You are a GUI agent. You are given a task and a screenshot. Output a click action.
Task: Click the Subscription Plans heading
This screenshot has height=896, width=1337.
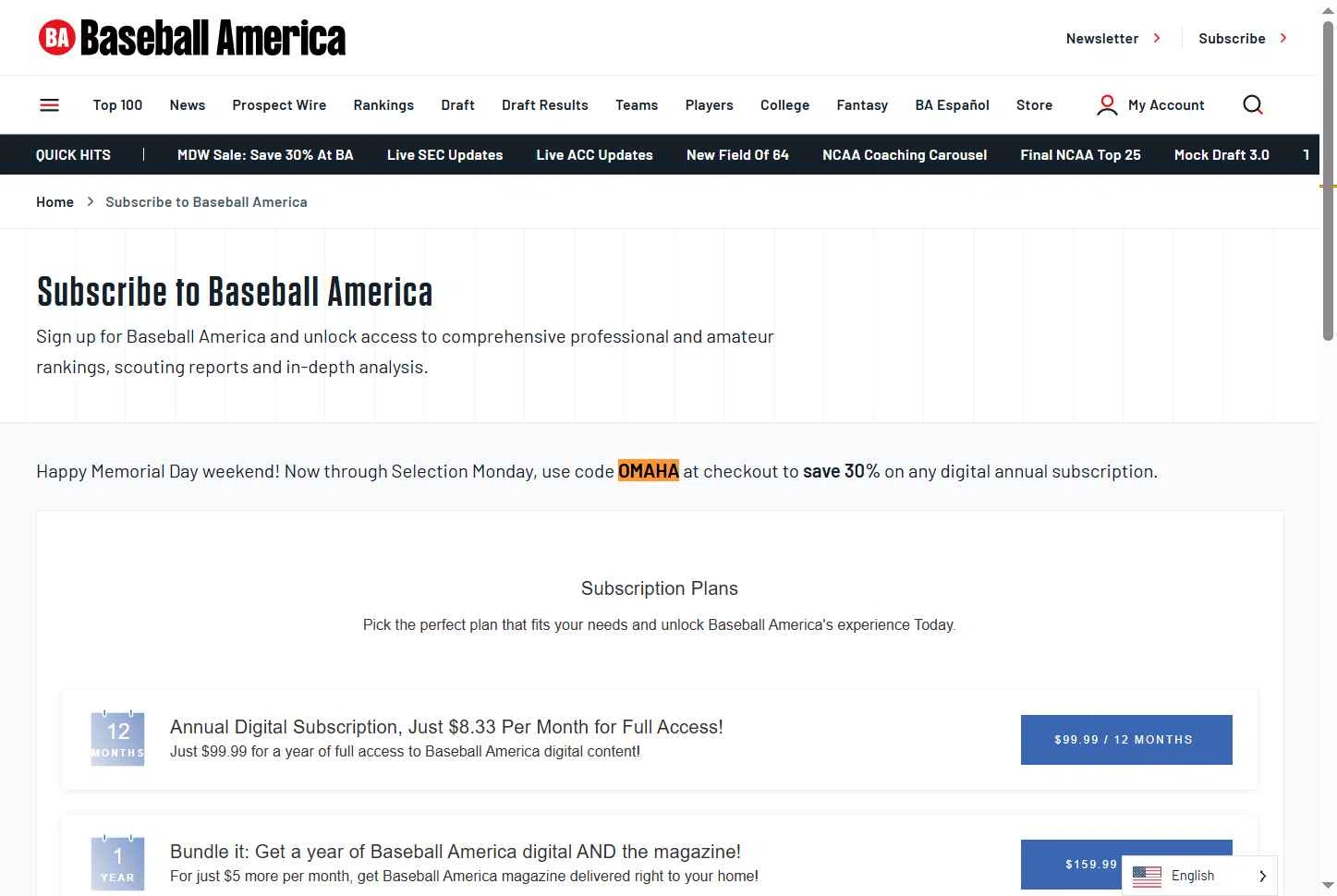tap(660, 588)
